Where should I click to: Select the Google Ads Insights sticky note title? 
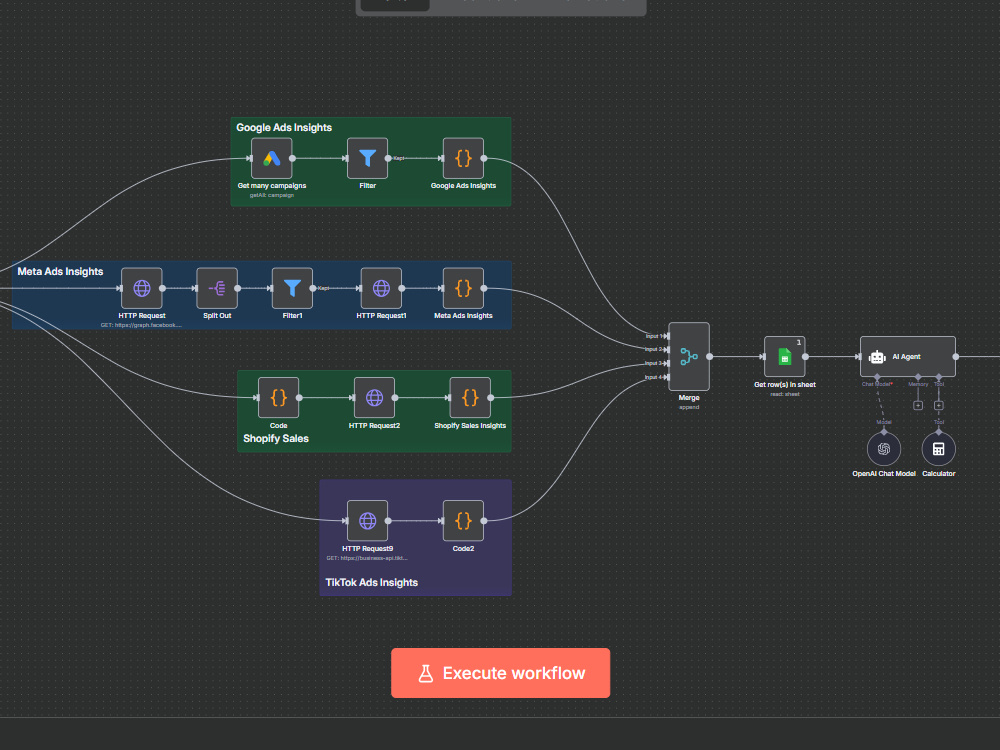pyautogui.click(x=284, y=128)
